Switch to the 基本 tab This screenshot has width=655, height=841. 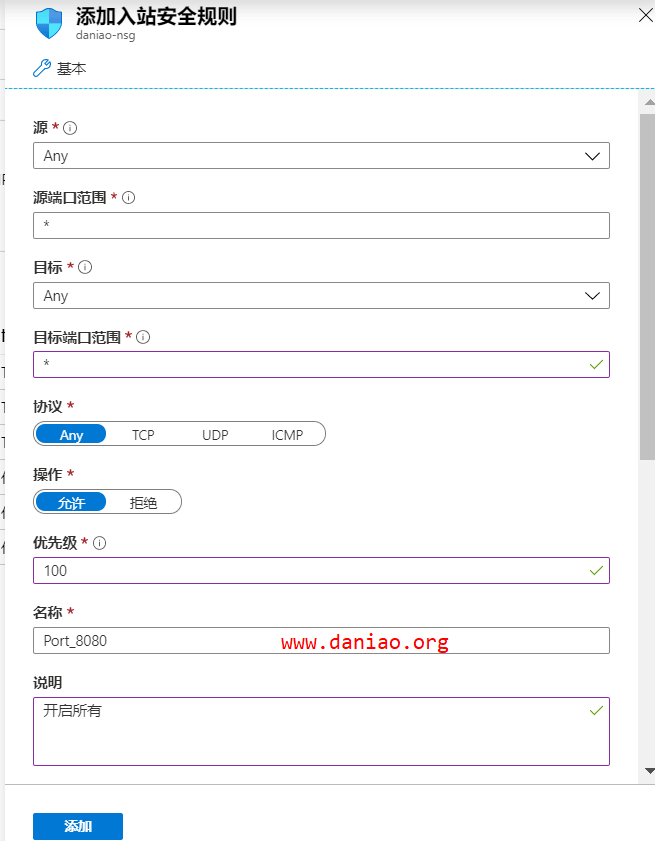[x=71, y=68]
